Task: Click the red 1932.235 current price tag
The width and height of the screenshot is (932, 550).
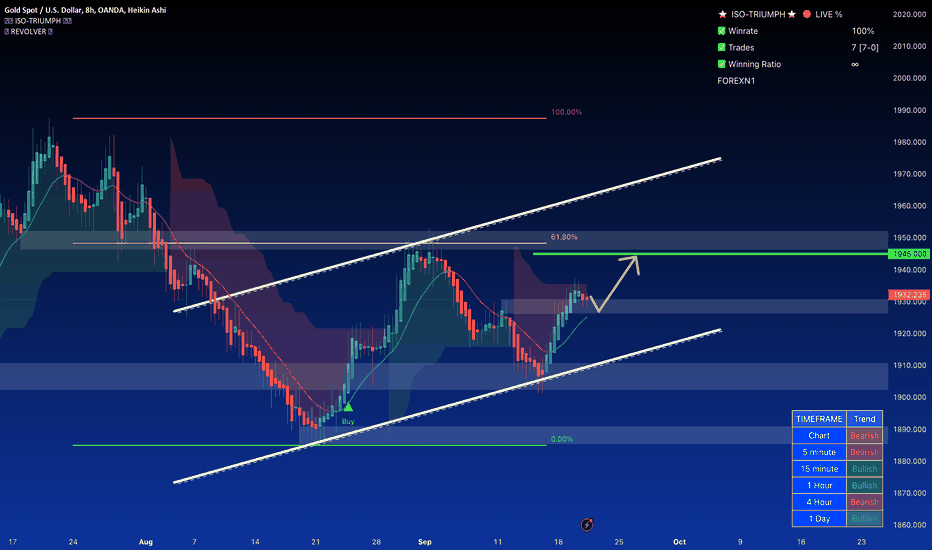Action: tap(909, 295)
